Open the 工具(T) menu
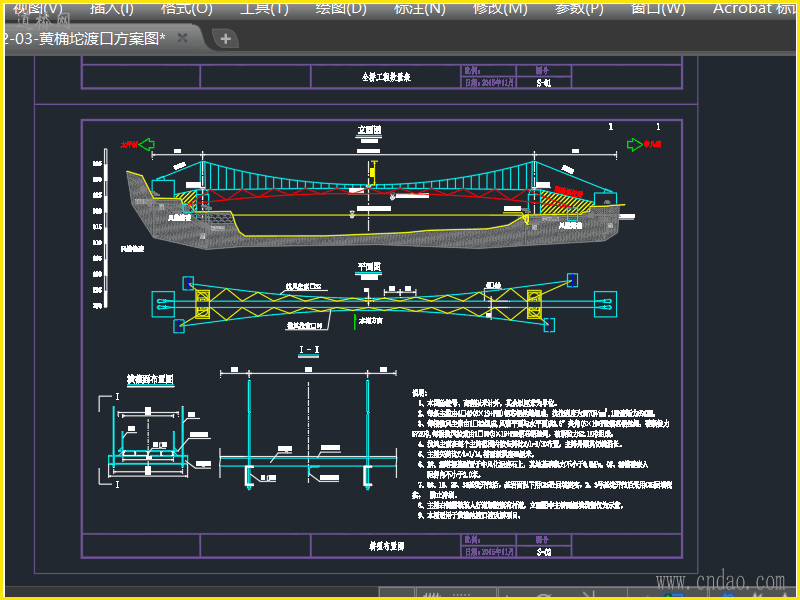Viewport: 800px width, 600px height. coord(264,8)
